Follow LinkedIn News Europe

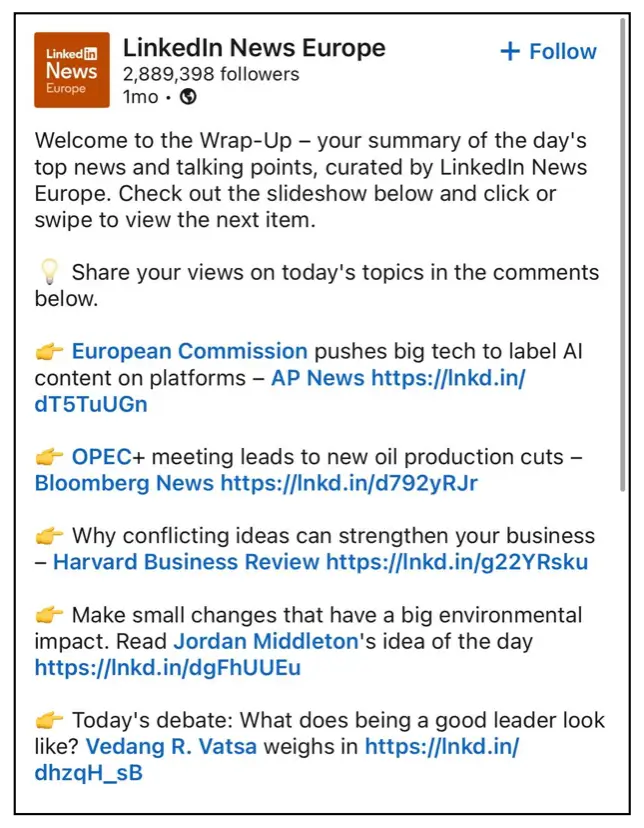click(548, 52)
